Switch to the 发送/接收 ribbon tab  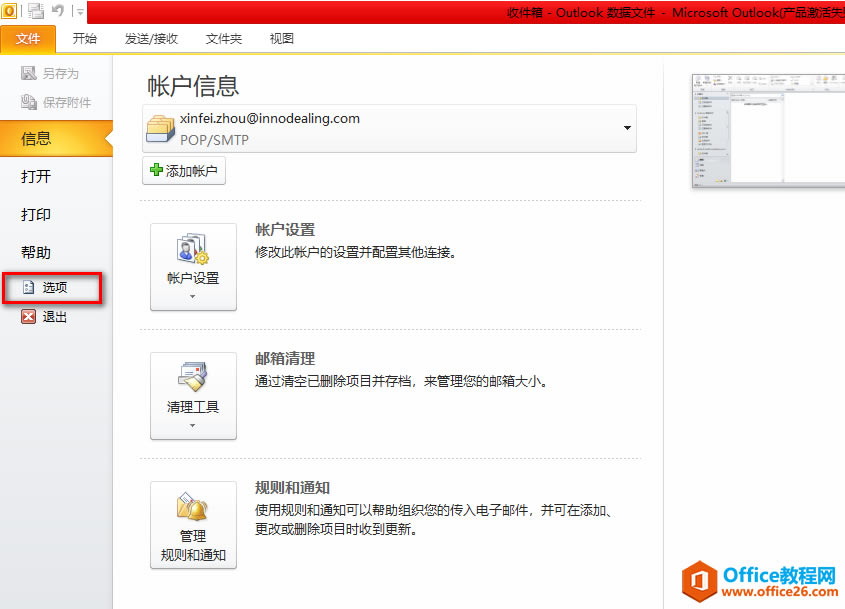pyautogui.click(x=151, y=39)
